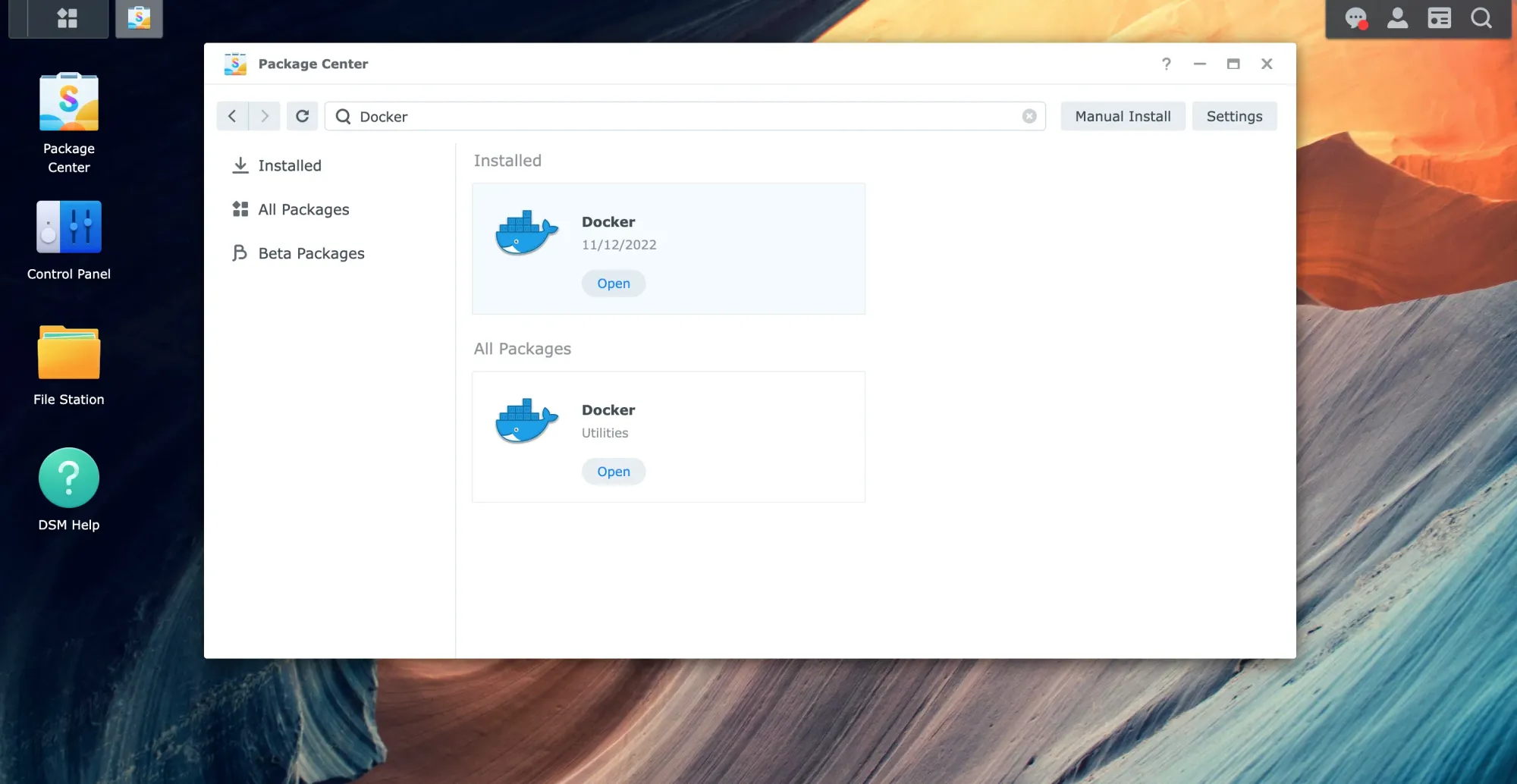Minimize the Package Center window

[1200, 64]
